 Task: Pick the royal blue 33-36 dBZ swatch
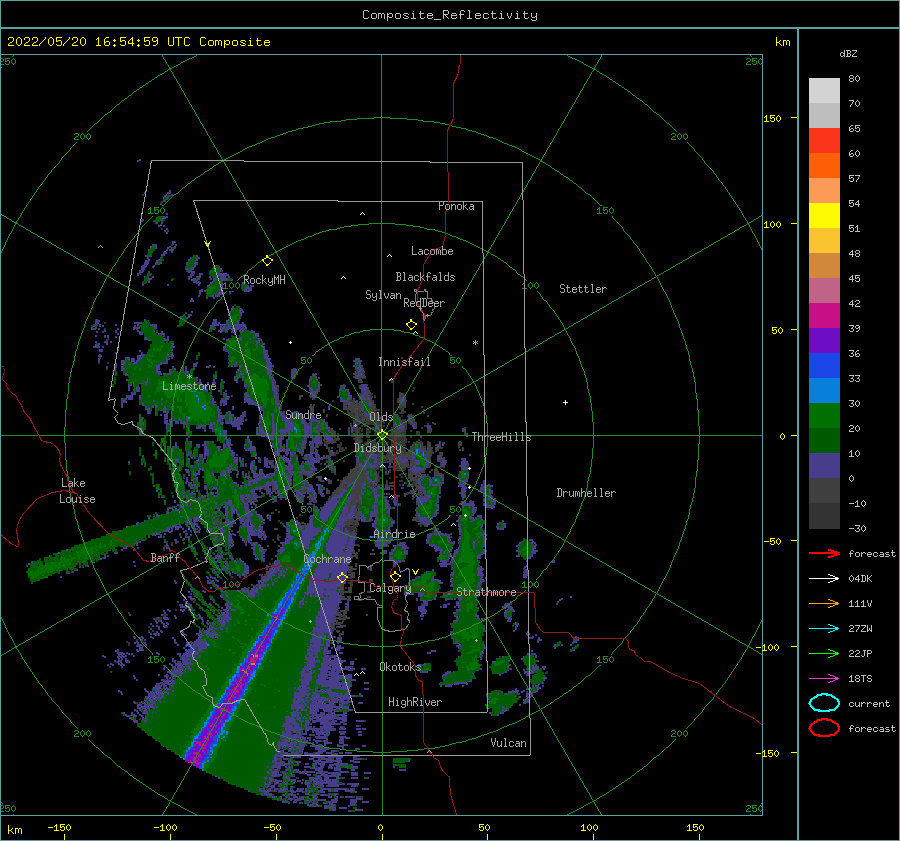tap(824, 366)
